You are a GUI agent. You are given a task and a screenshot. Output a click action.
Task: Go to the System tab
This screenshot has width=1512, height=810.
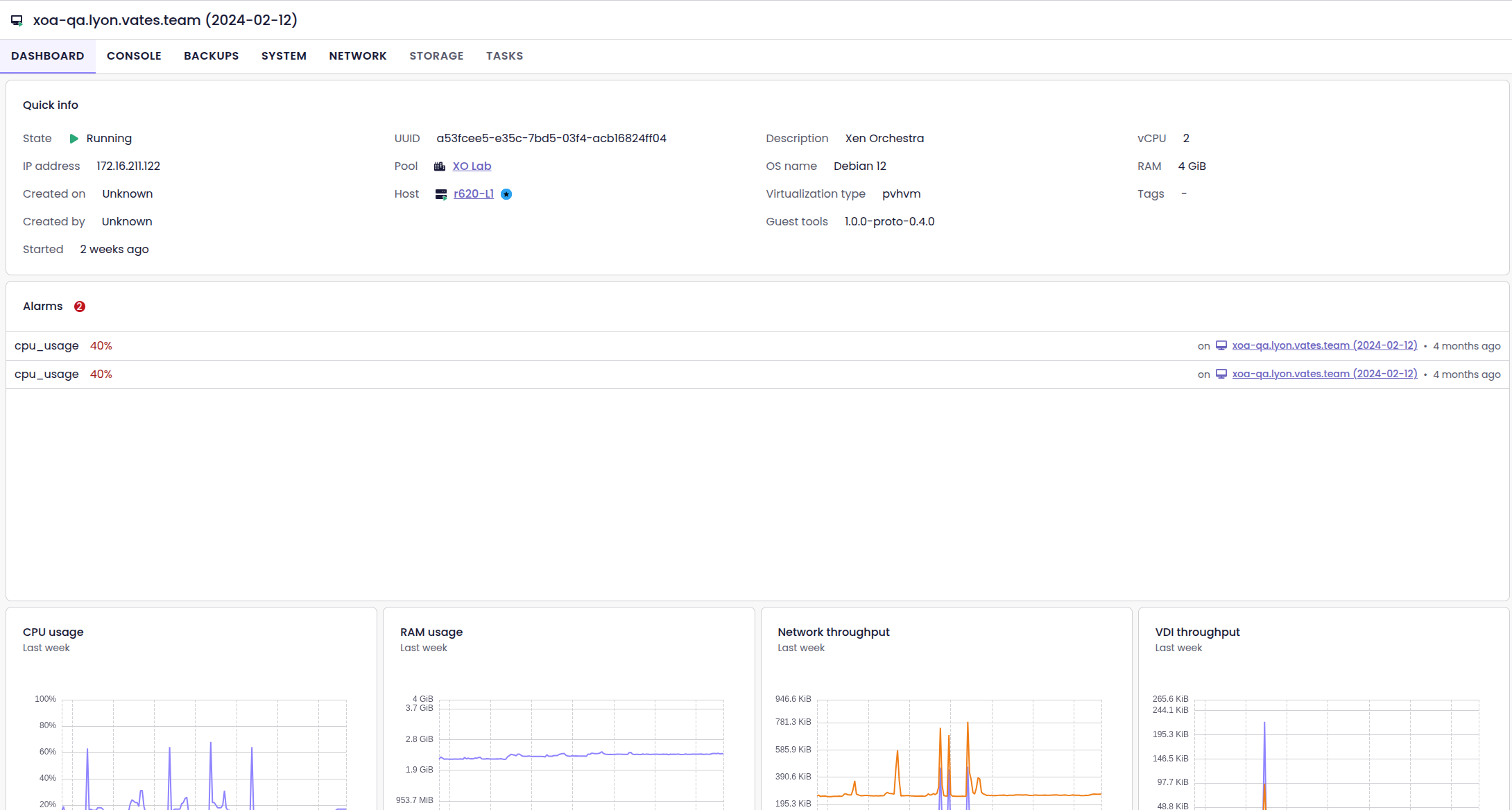(284, 56)
